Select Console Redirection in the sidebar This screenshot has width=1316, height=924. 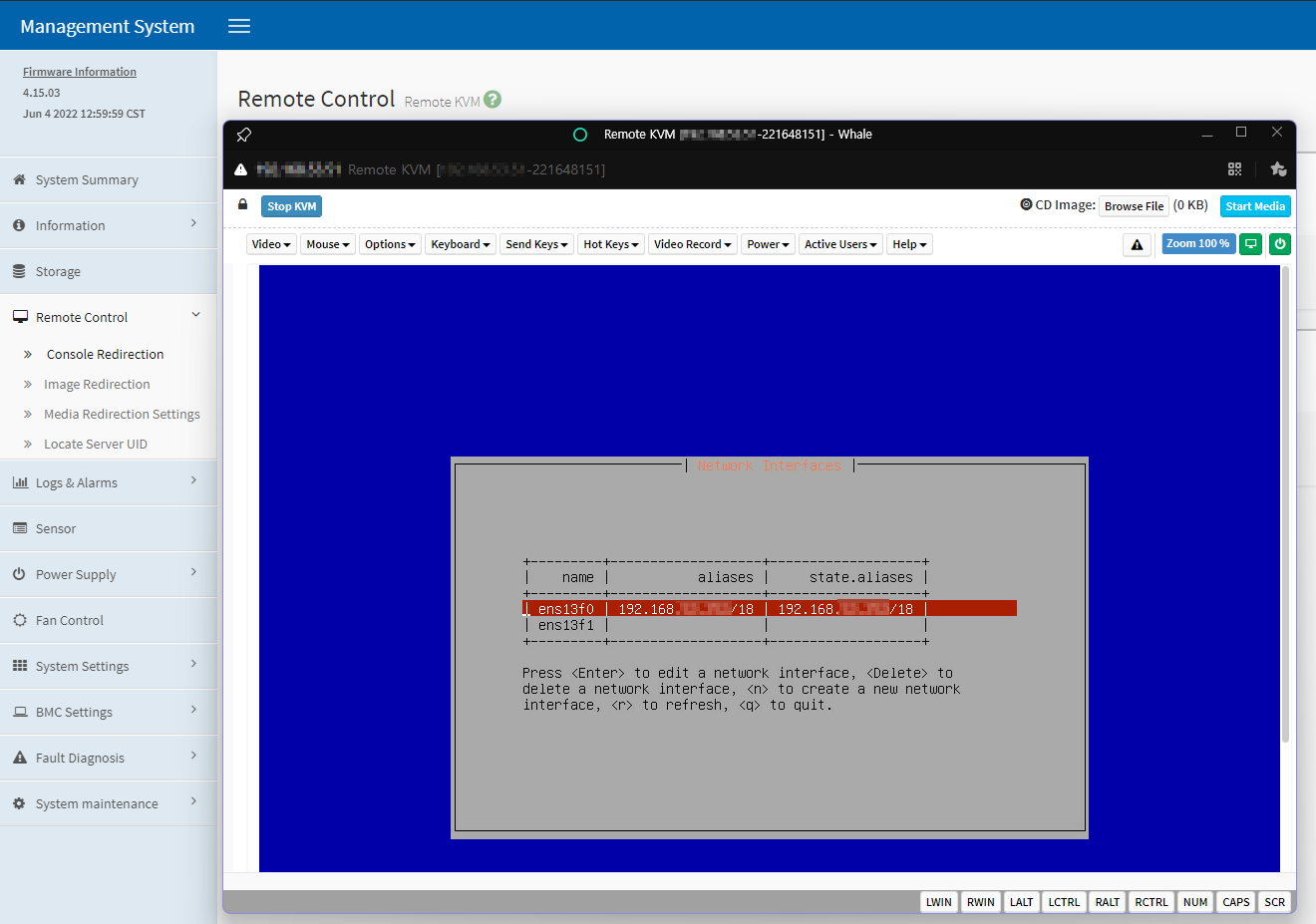pos(106,354)
